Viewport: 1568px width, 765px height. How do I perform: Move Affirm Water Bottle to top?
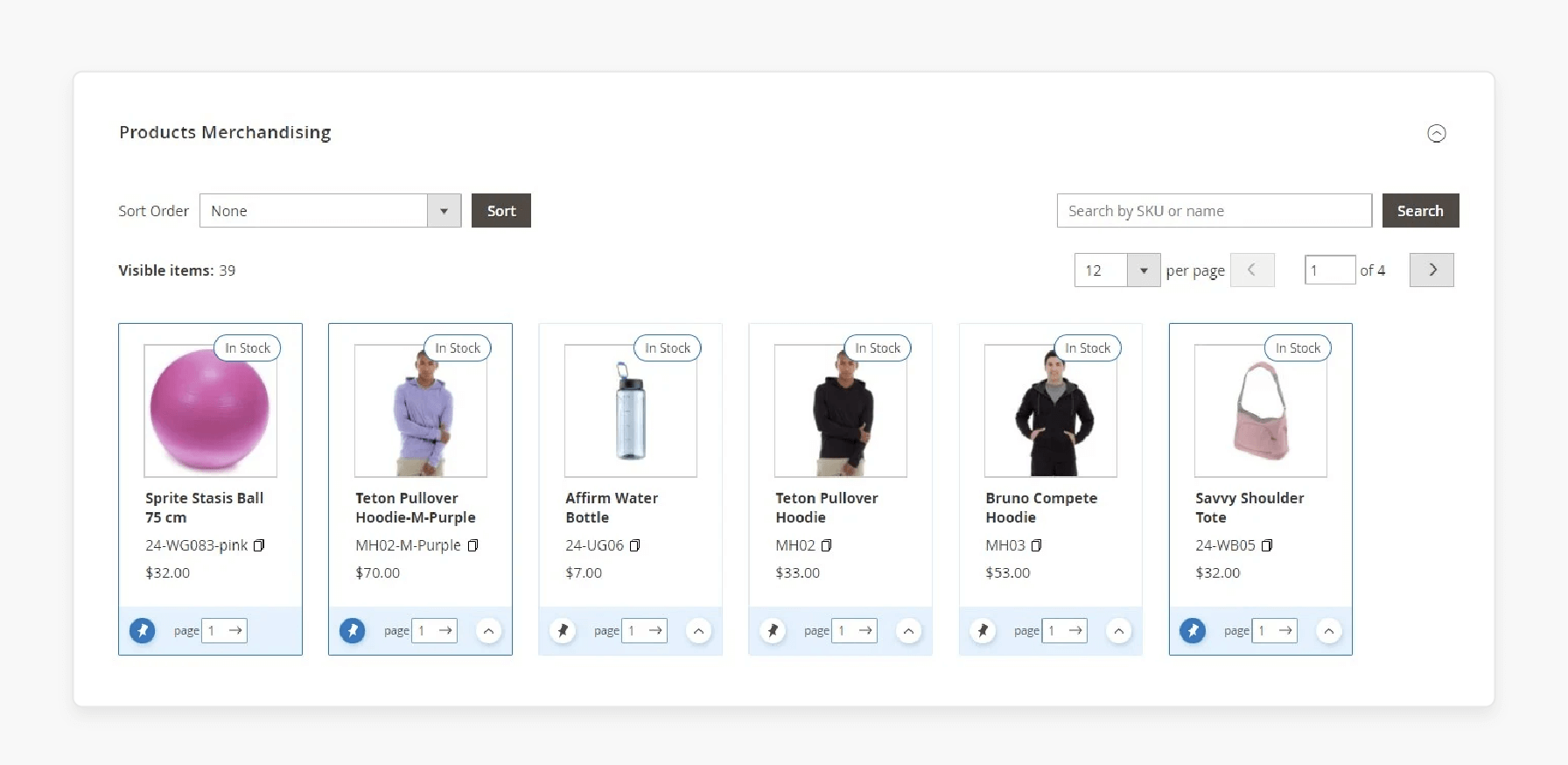point(699,630)
